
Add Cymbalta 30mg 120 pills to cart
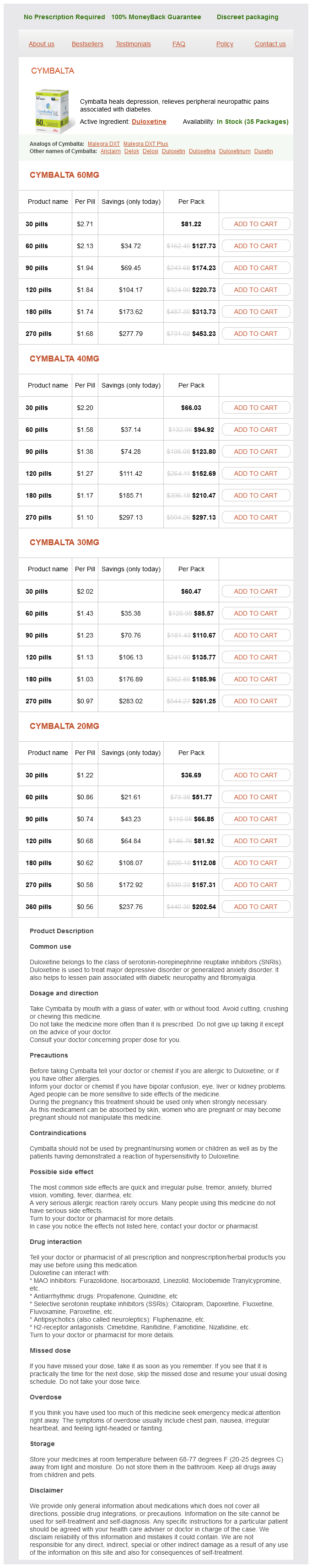[x=255, y=657]
